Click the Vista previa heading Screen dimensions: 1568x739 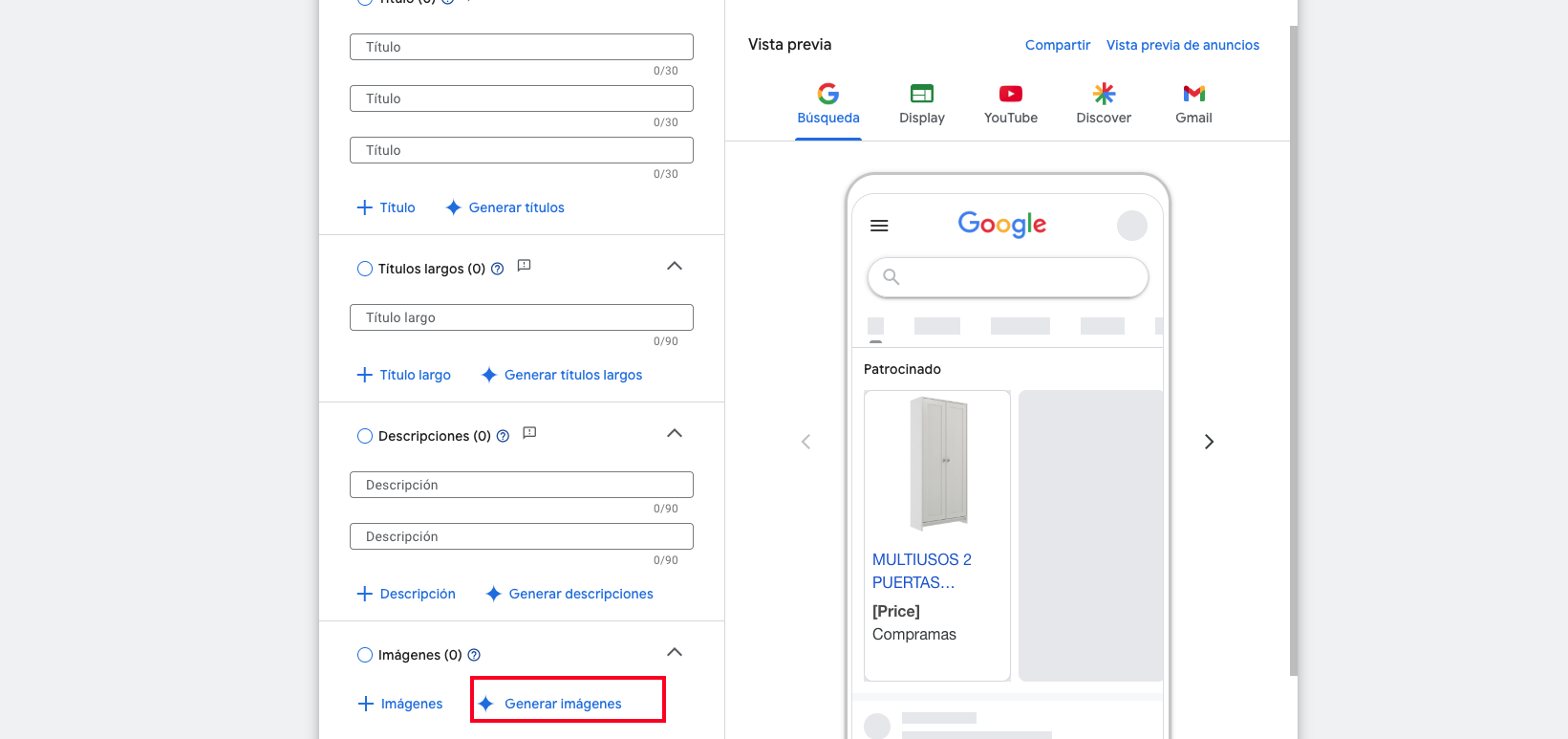[790, 44]
